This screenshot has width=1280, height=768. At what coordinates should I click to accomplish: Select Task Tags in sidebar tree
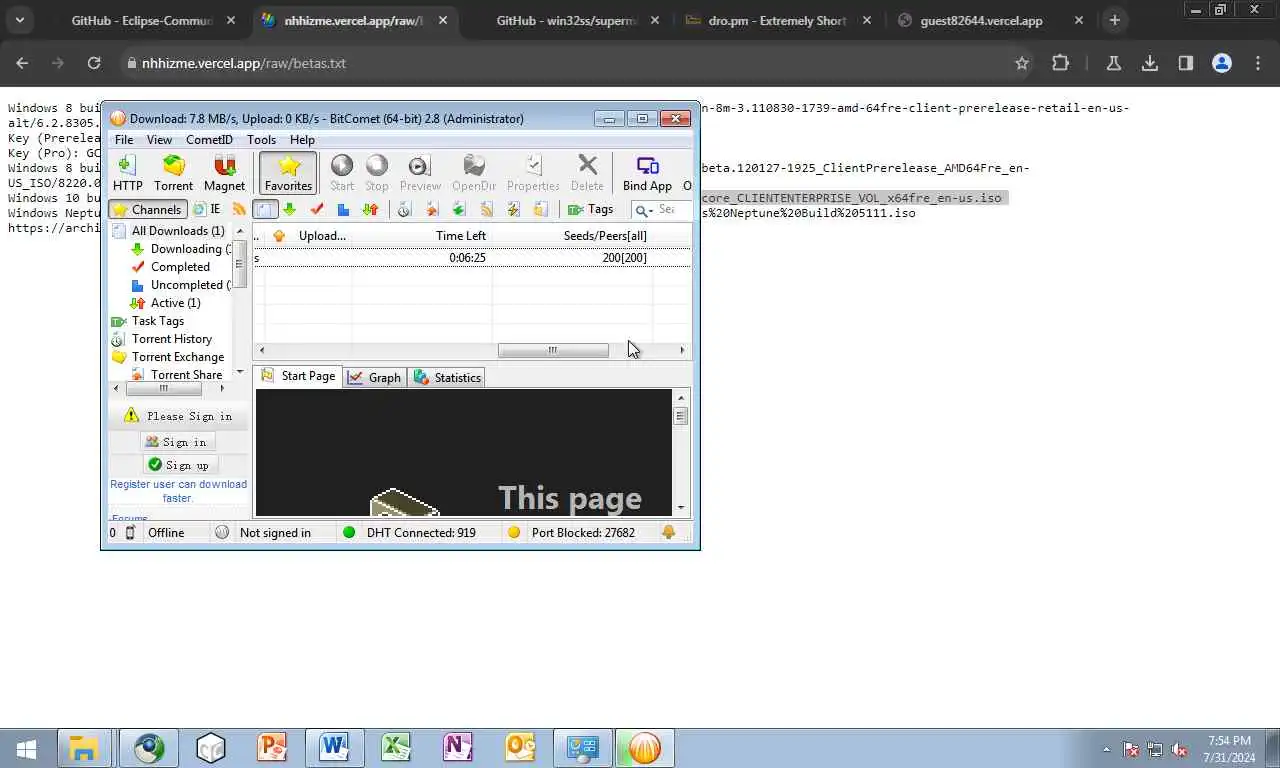click(x=157, y=321)
